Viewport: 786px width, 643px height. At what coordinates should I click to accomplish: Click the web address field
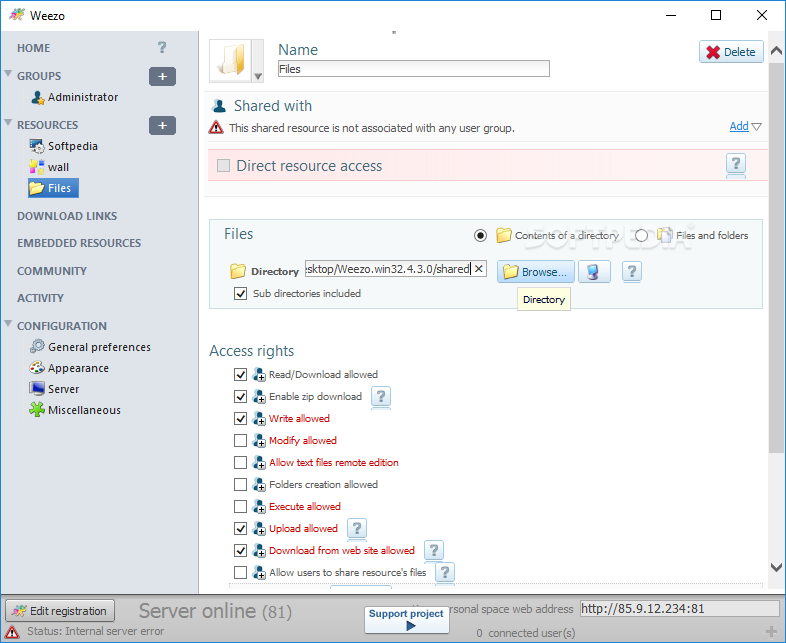[679, 609]
